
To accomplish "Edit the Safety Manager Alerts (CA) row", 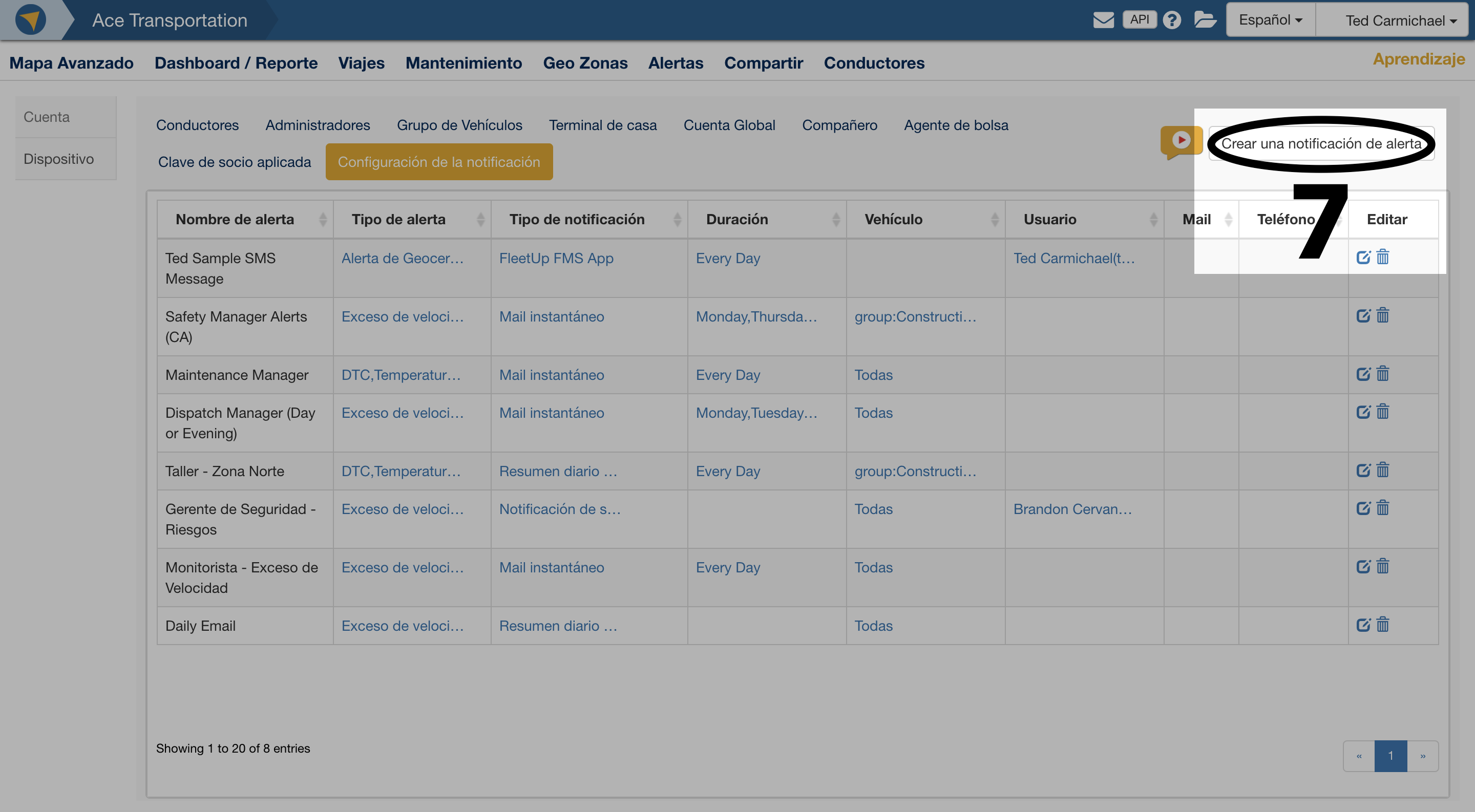I will click(x=1363, y=316).
